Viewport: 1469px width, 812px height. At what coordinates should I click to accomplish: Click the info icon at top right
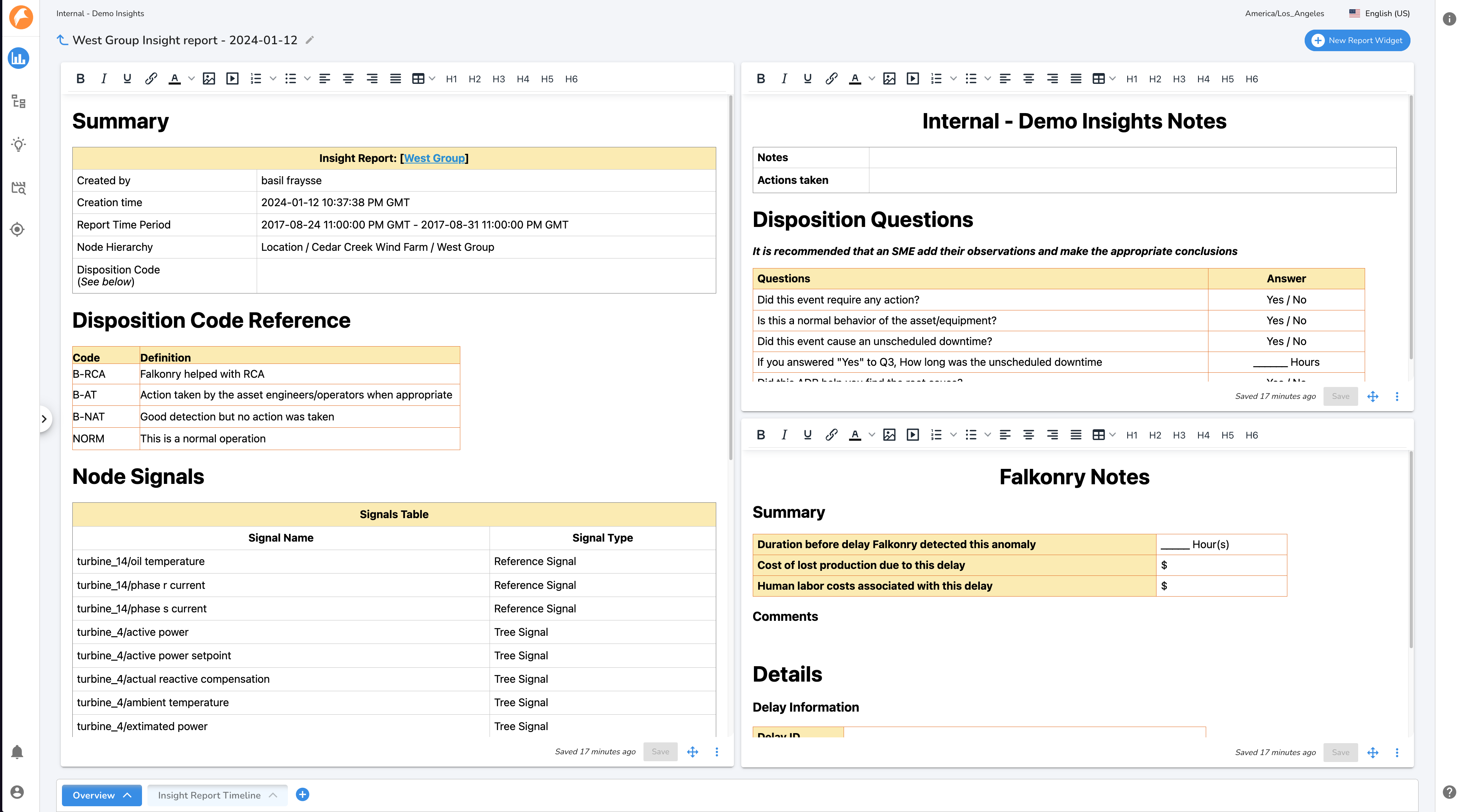[1449, 19]
